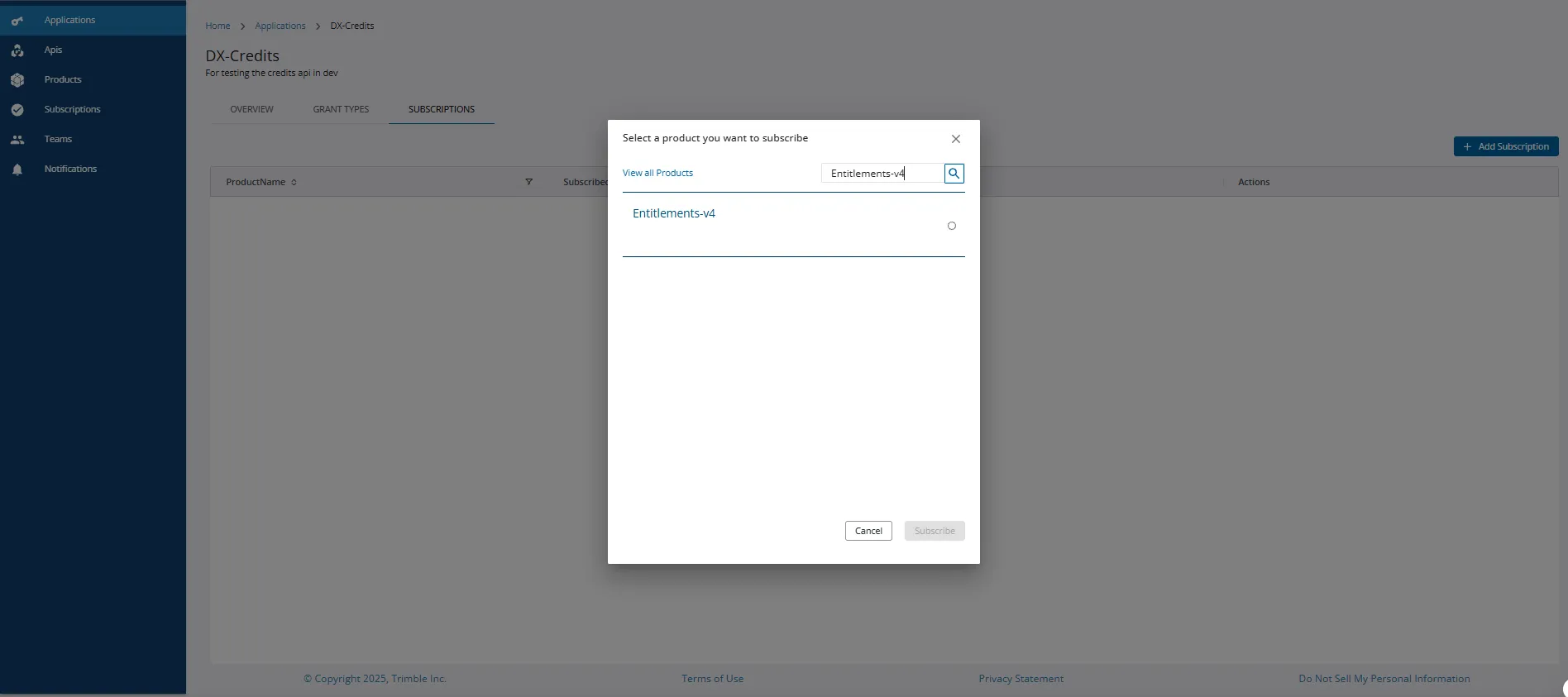
Task: Open Apis in the sidebar menu
Action: tap(93, 50)
